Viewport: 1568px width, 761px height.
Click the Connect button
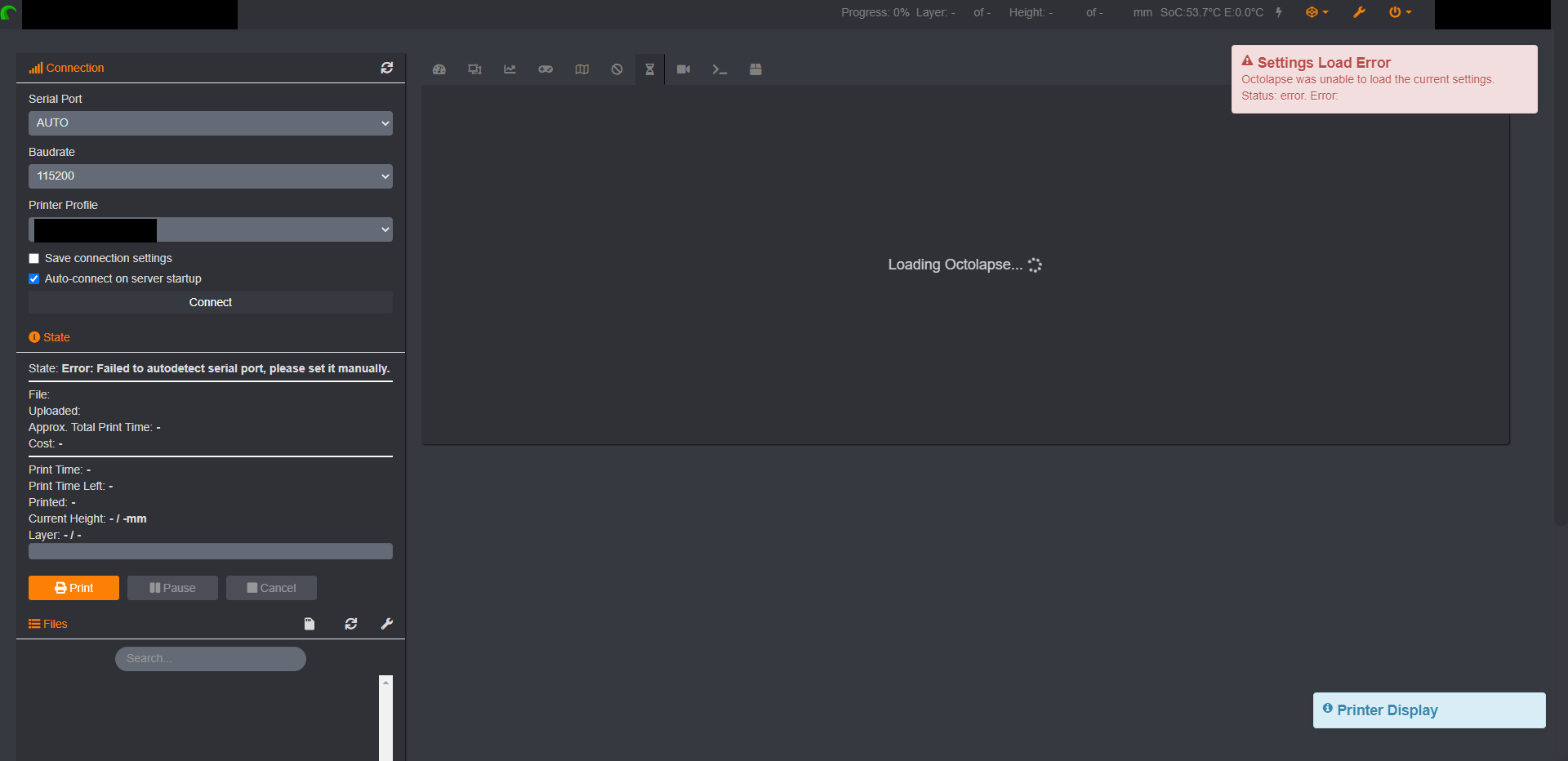pos(211,302)
